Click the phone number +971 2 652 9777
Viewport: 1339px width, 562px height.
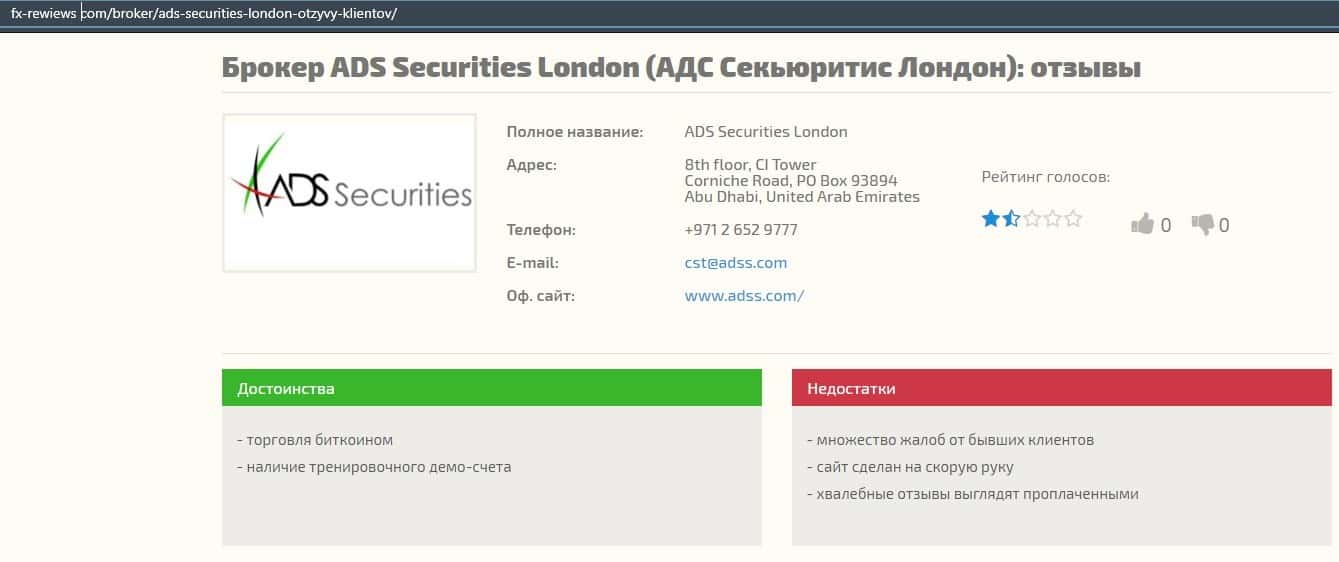[740, 230]
